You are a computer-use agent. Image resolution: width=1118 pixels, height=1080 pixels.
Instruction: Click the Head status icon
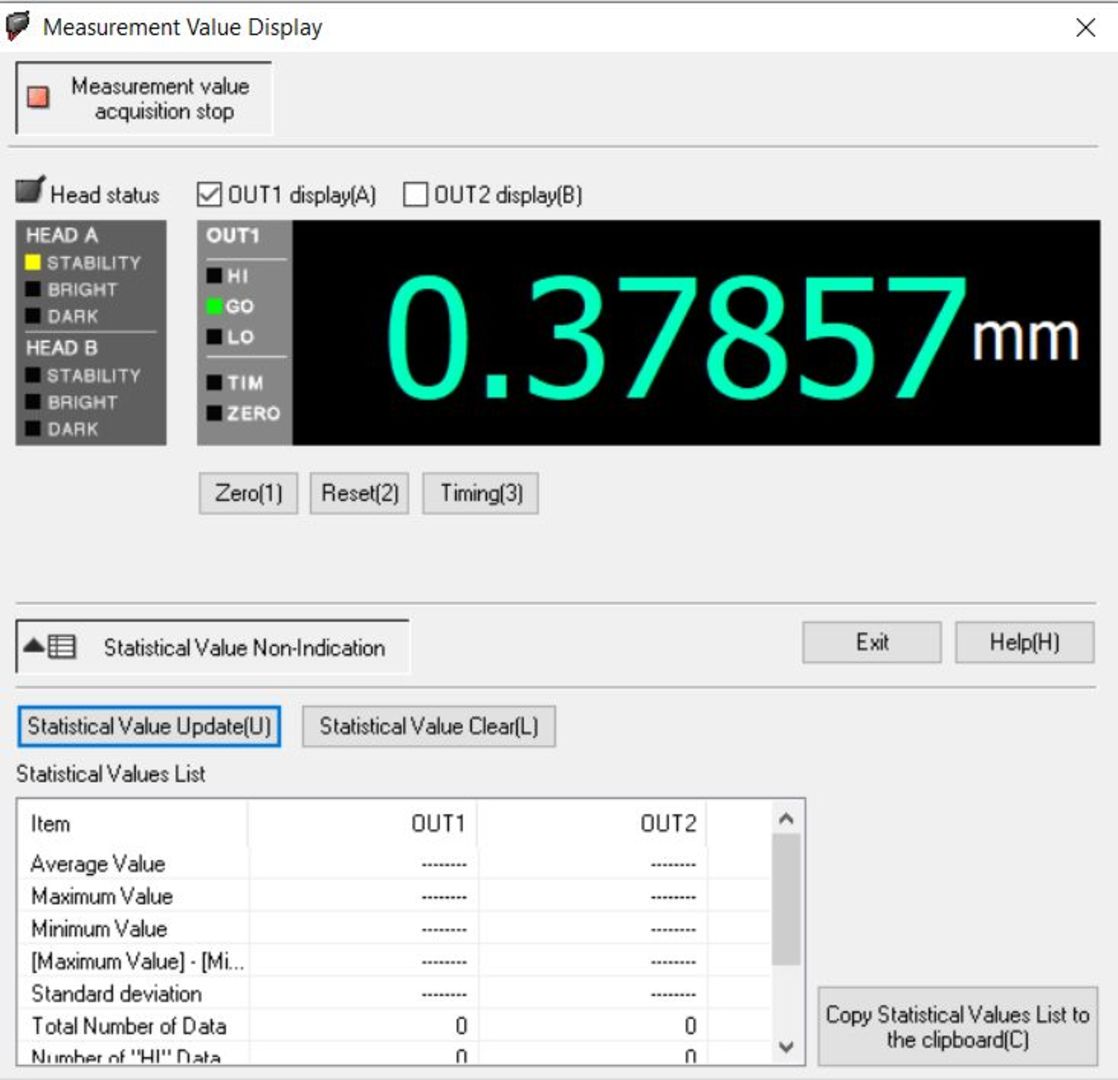pyautogui.click(x=31, y=191)
